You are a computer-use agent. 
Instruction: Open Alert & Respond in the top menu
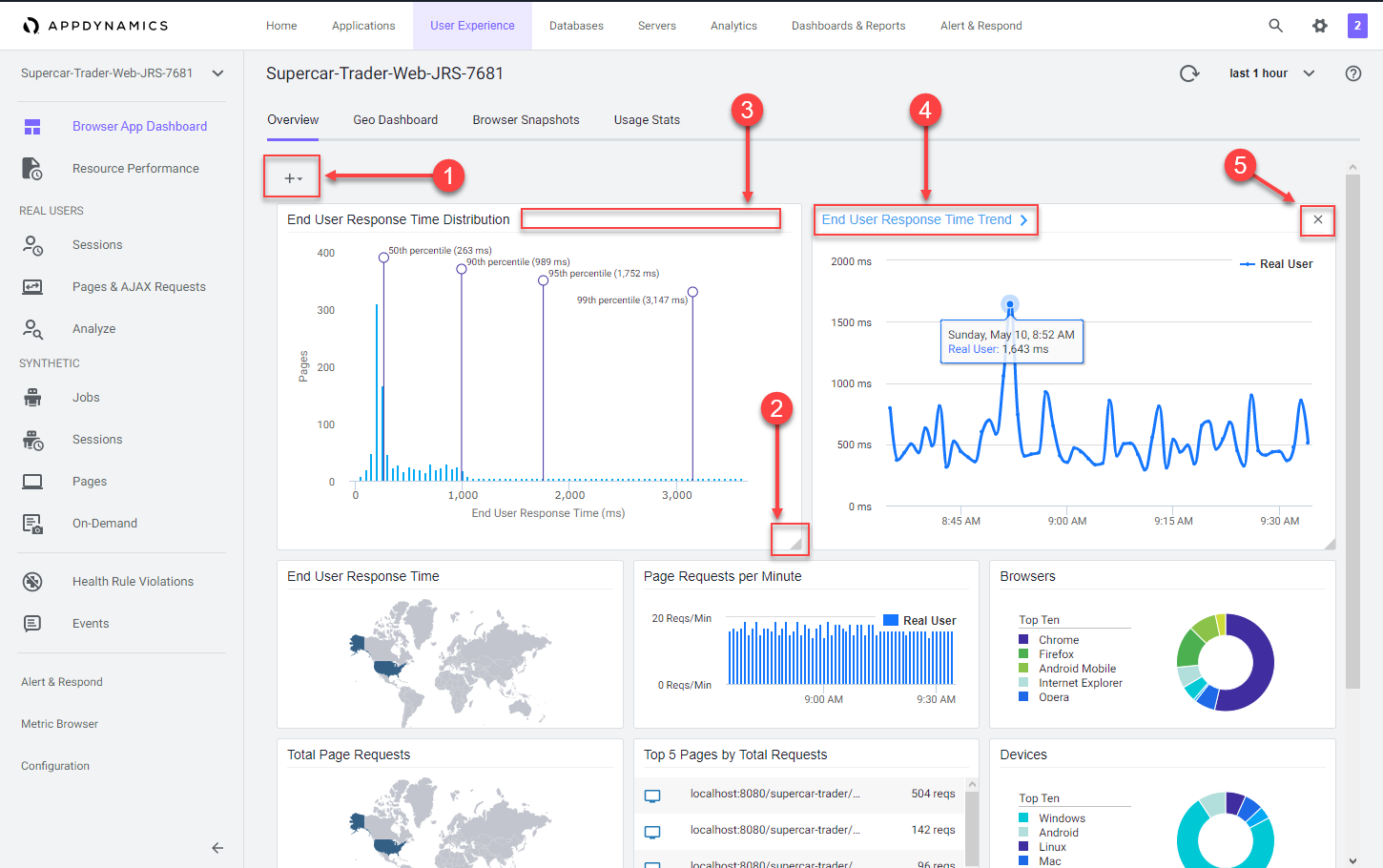(x=980, y=26)
